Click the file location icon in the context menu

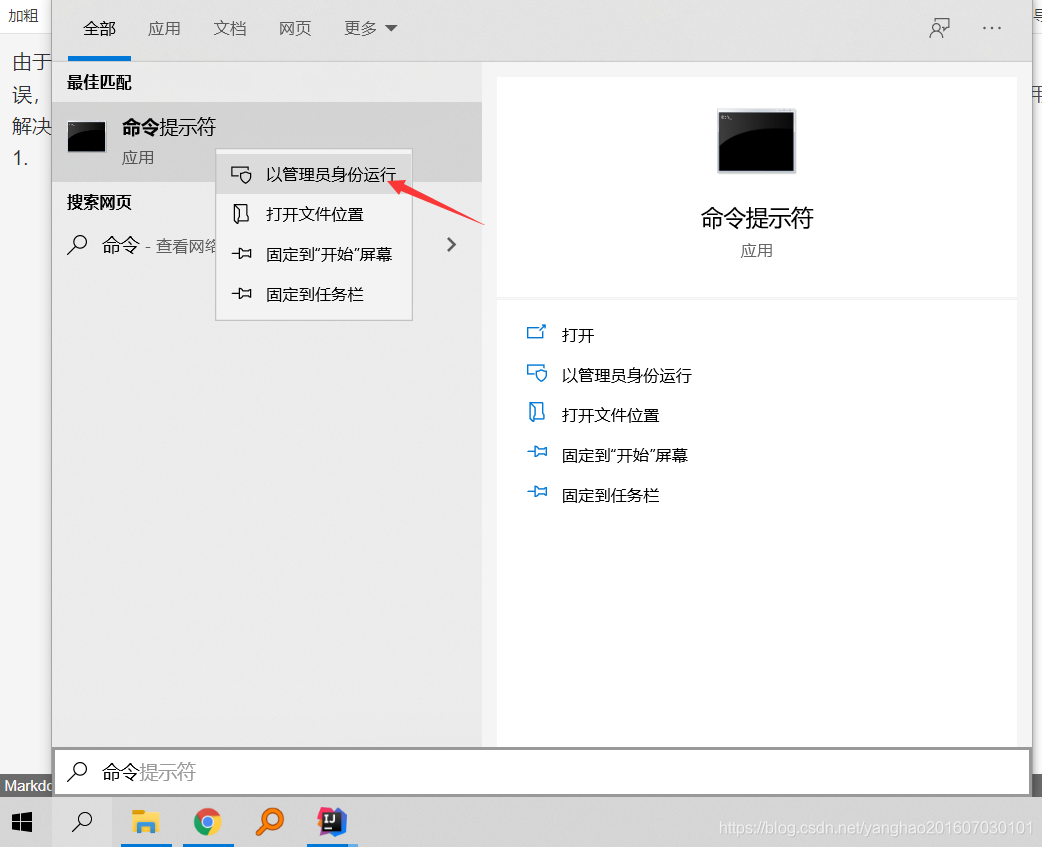tap(241, 214)
